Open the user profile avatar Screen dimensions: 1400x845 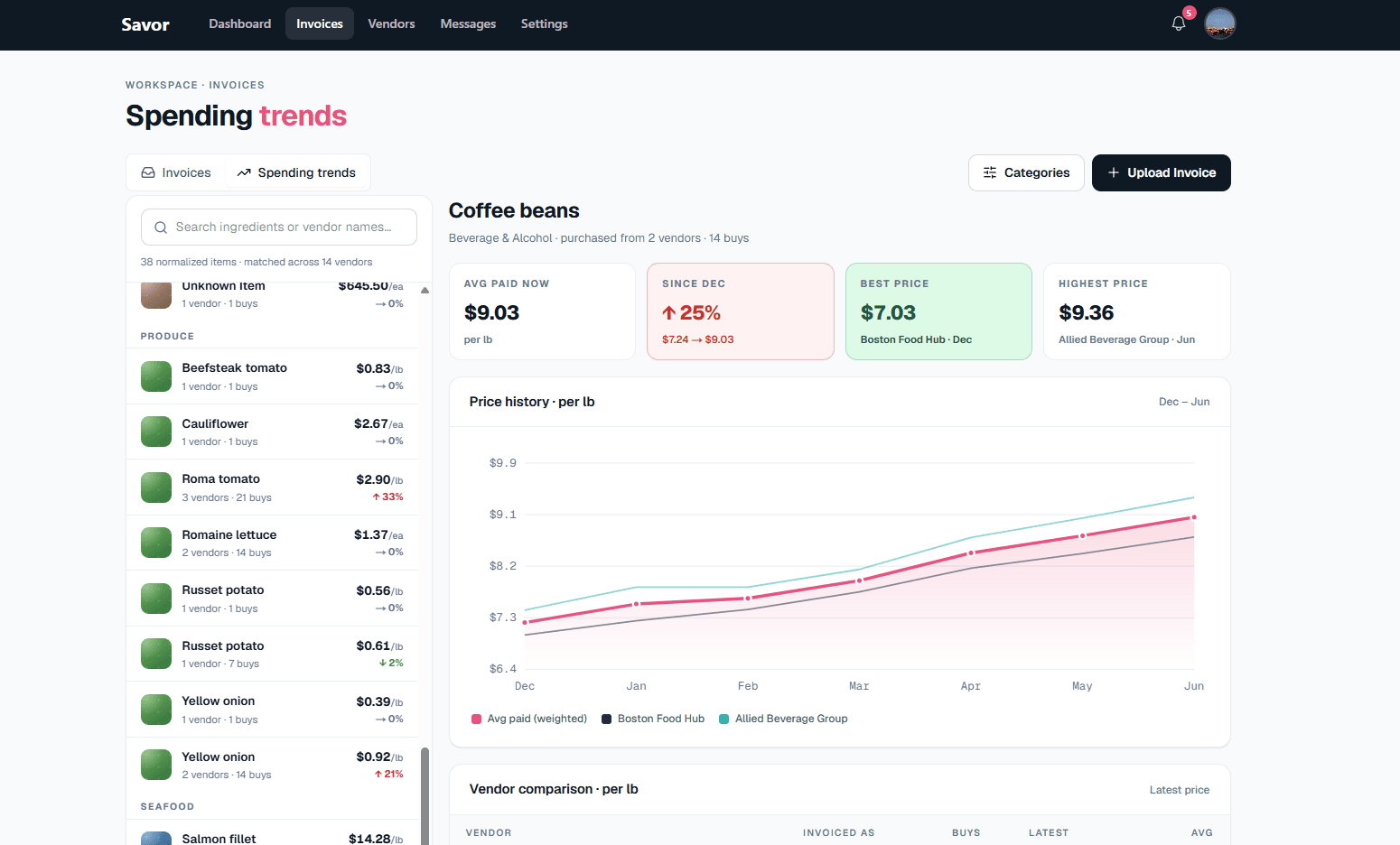click(x=1220, y=23)
